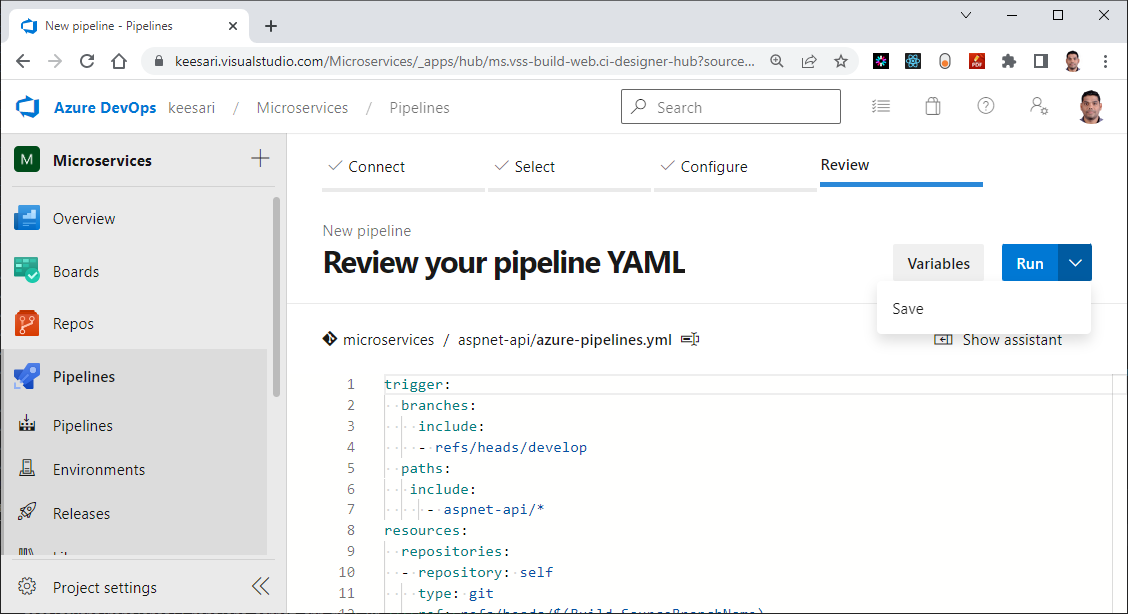Open the Releases rocket icon
The width and height of the screenshot is (1128, 614).
pyautogui.click(x=27, y=513)
